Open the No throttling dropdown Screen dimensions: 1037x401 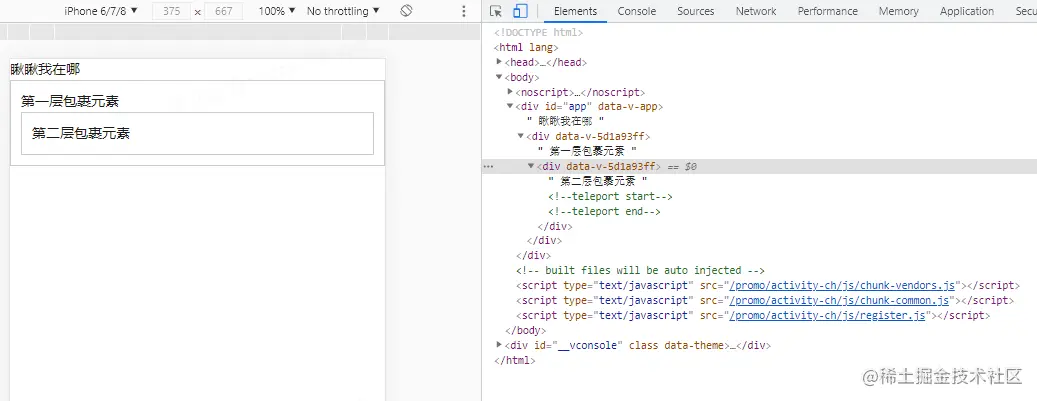[343, 11]
